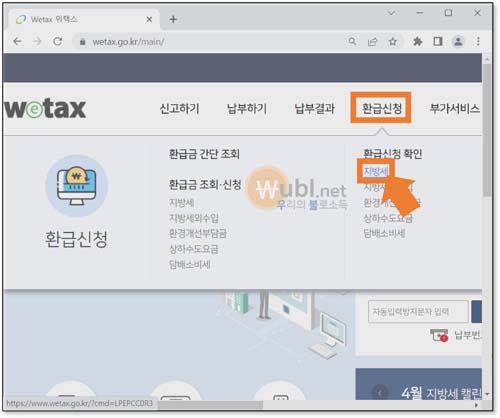Open the profile avatar icon
The image size is (500, 418).
pos(458,42)
